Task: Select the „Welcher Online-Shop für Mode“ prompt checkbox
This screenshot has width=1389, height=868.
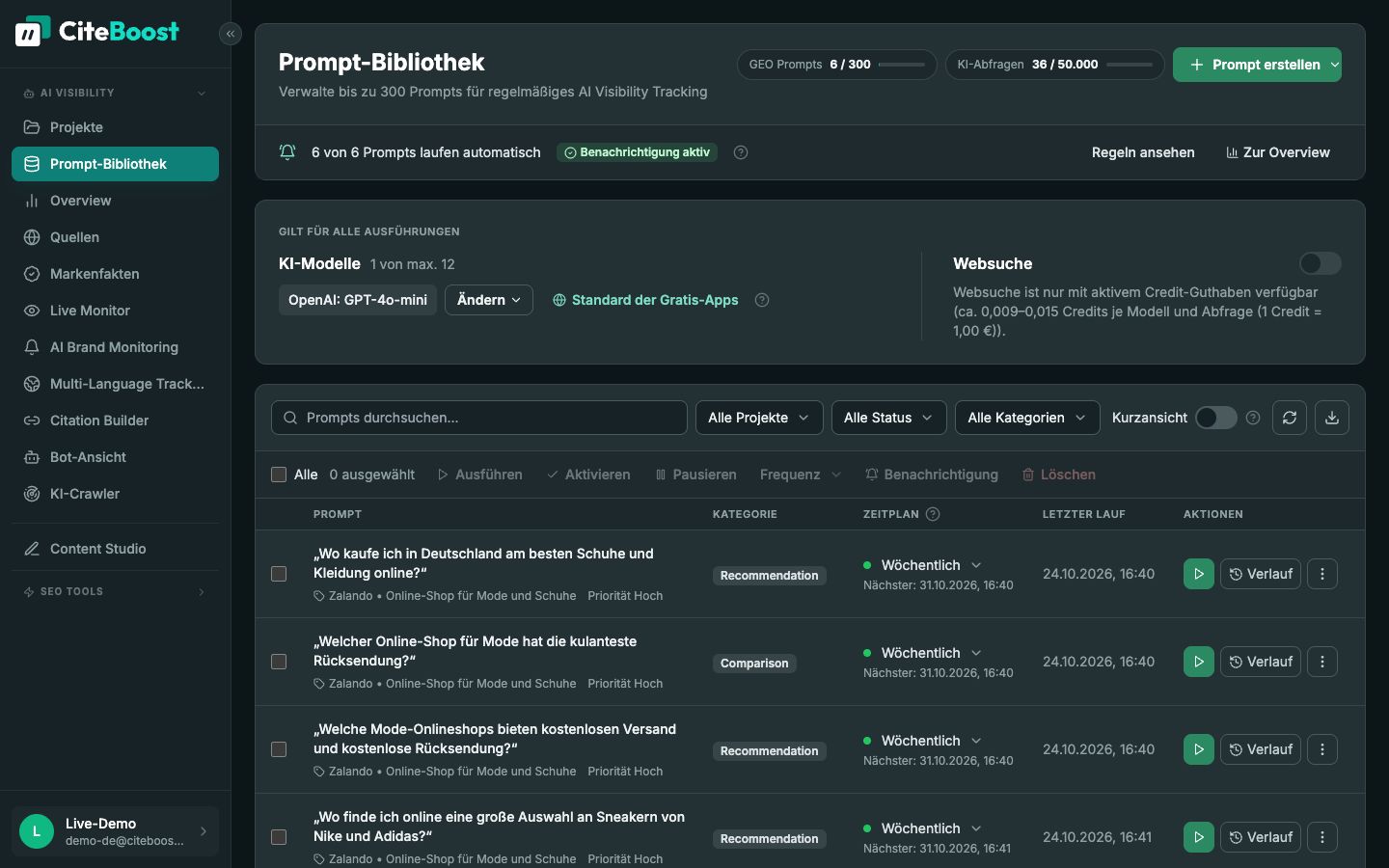Action: coord(279,662)
